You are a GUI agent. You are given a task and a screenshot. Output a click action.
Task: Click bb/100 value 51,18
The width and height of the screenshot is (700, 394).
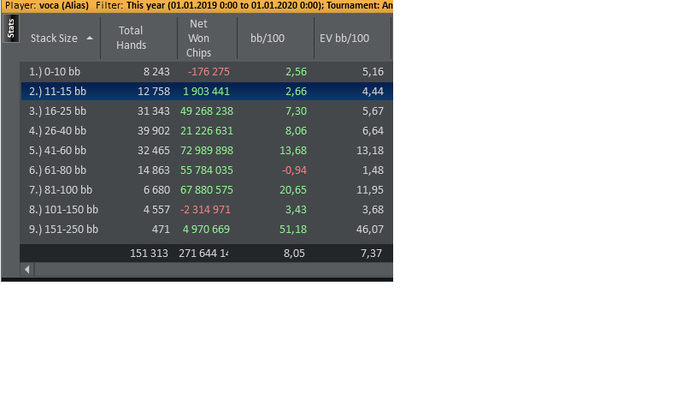pos(293,229)
